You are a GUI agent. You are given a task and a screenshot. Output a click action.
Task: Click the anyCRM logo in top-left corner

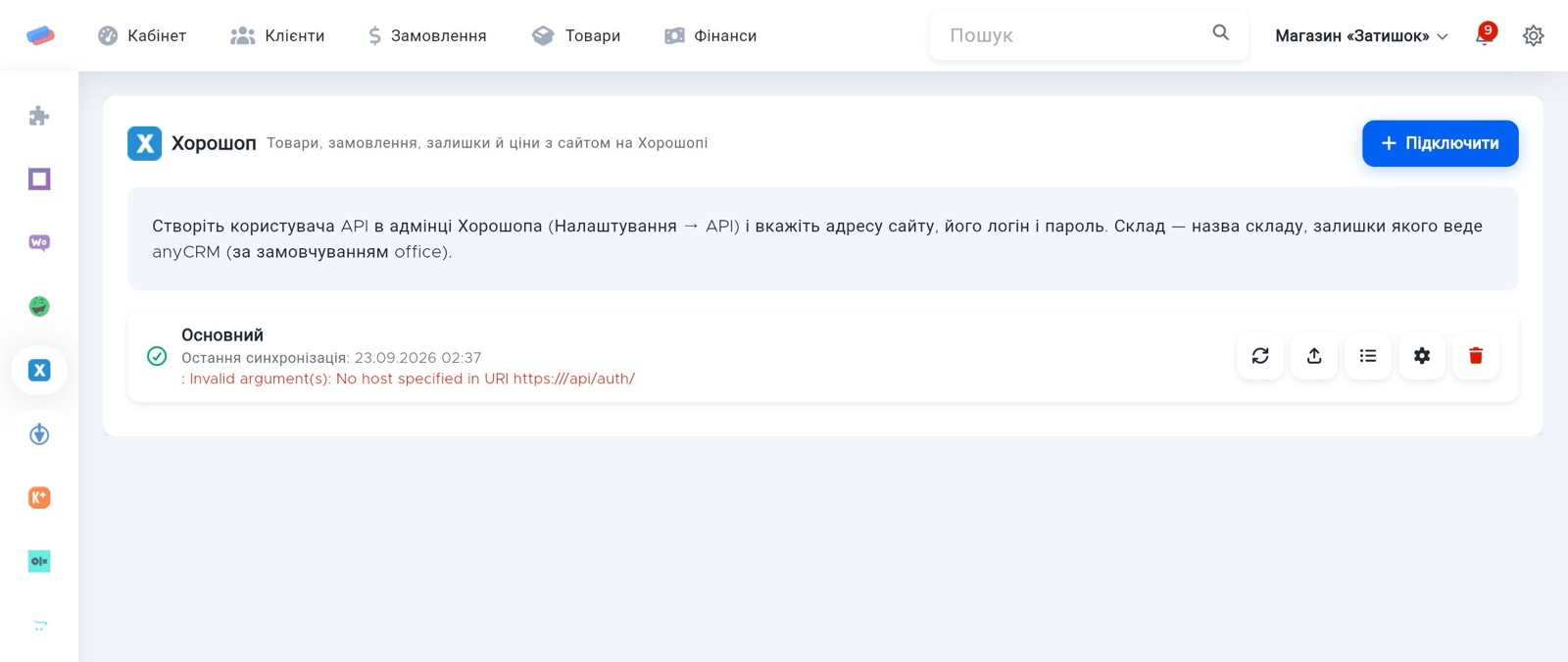40,35
